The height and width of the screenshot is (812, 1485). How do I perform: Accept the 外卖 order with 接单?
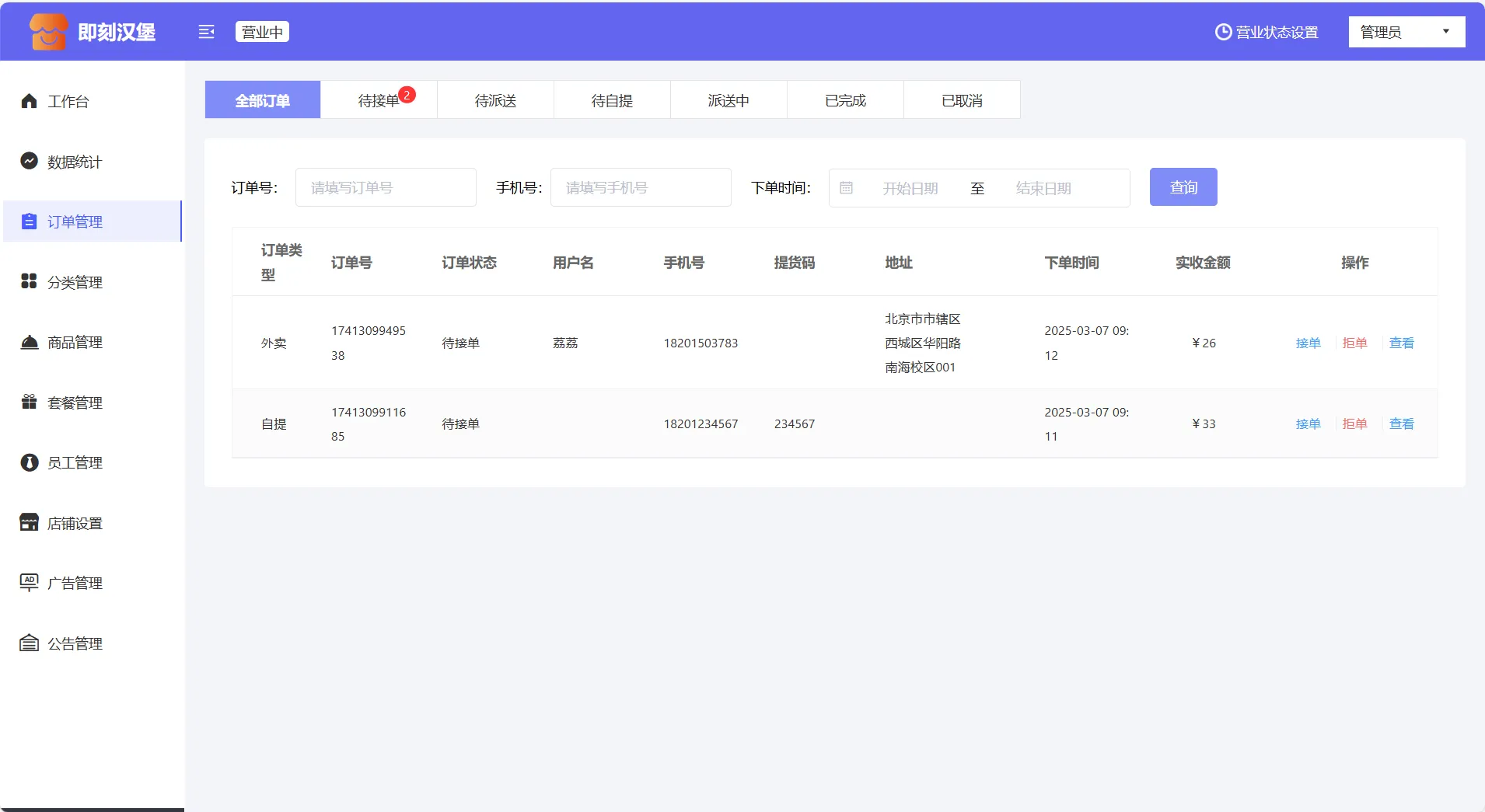coord(1308,343)
